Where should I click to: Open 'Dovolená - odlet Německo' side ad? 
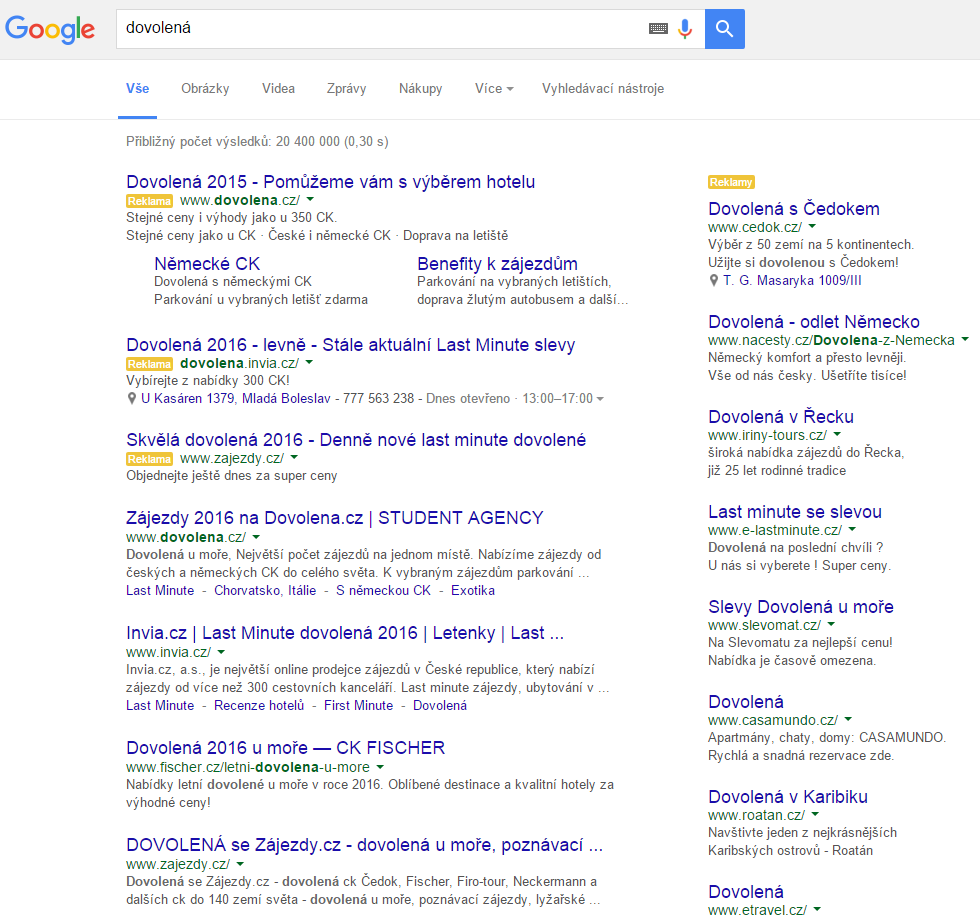pos(814,322)
